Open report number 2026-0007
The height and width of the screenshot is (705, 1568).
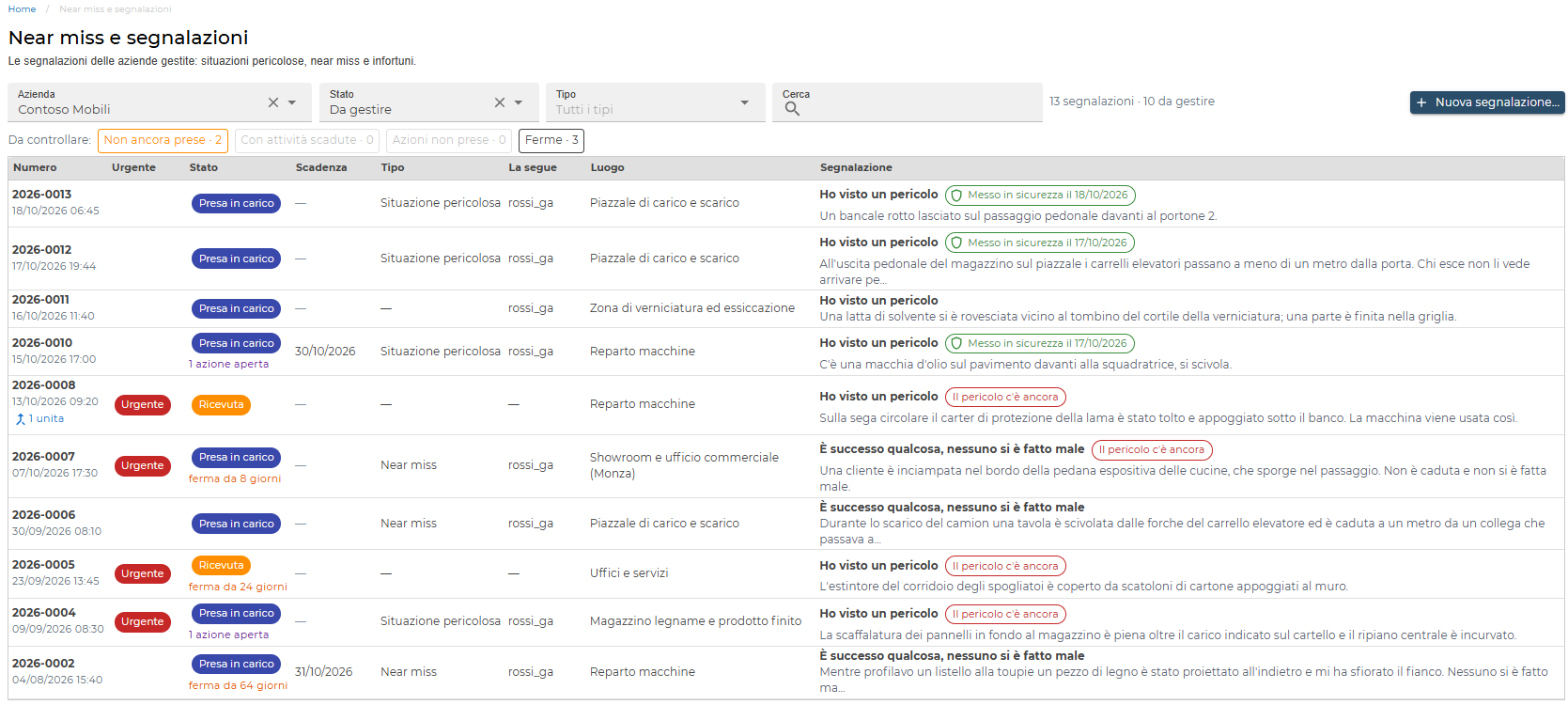(x=43, y=456)
